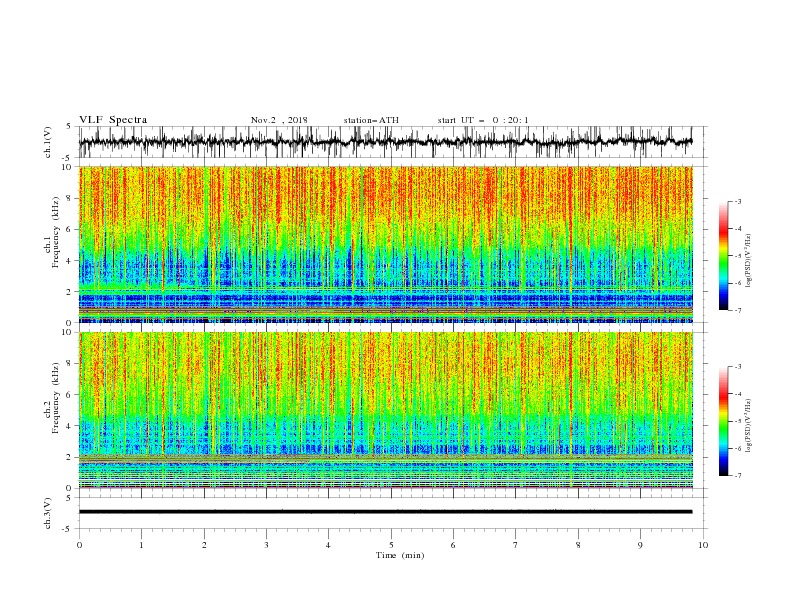Click the "6" tick on the time axis

tap(453, 545)
